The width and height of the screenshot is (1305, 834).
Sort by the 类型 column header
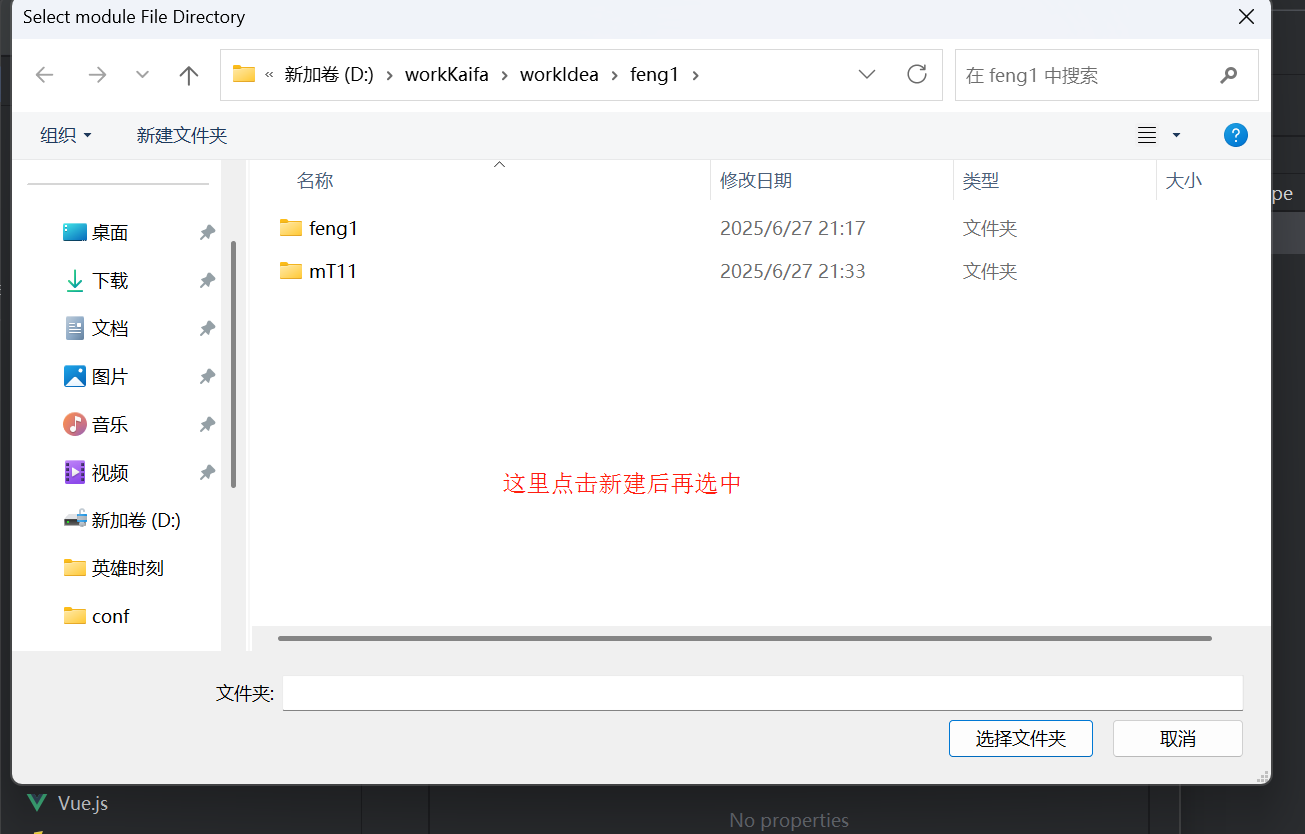tap(981, 181)
